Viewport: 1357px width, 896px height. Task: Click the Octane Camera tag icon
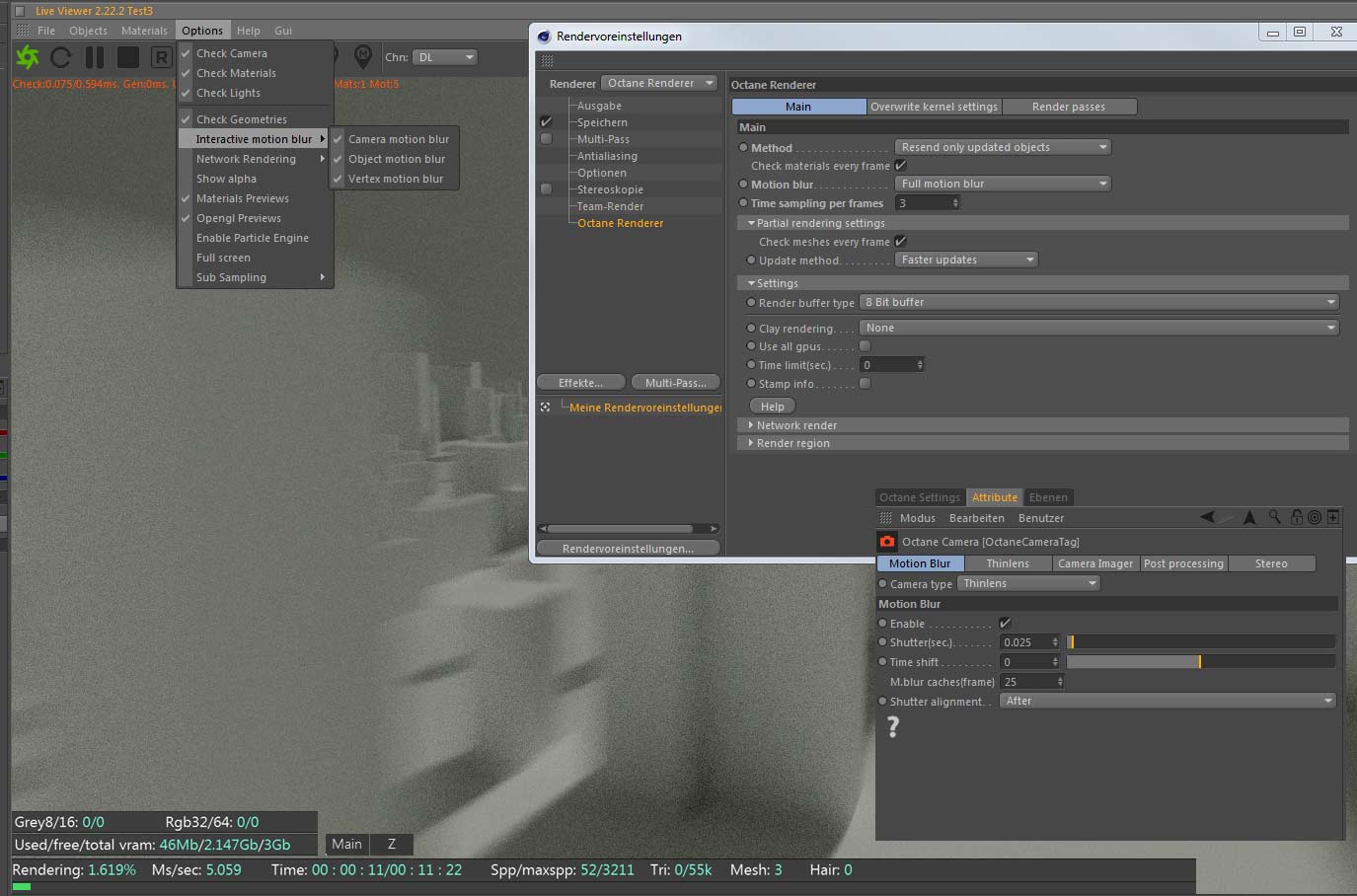click(x=887, y=541)
